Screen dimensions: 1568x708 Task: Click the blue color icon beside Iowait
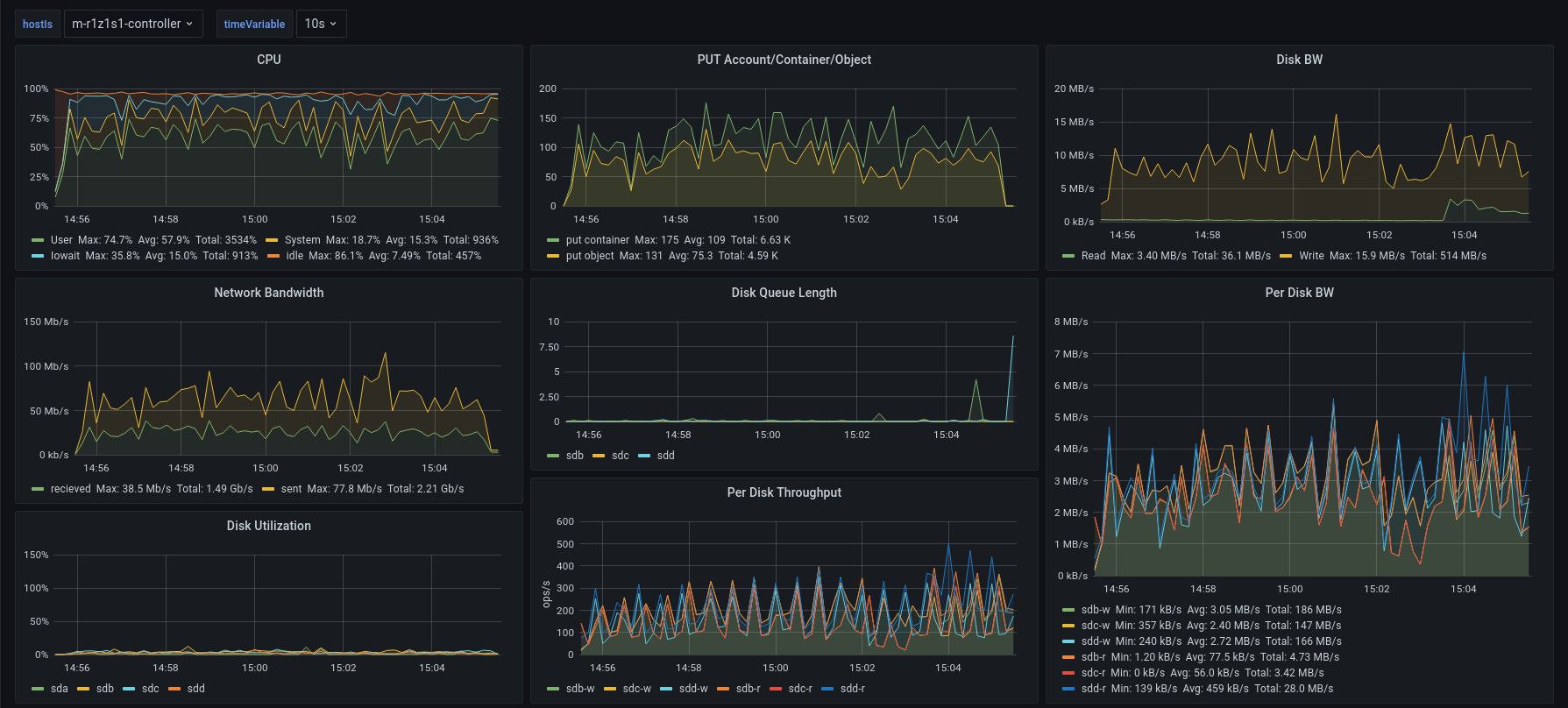pyautogui.click(x=38, y=256)
